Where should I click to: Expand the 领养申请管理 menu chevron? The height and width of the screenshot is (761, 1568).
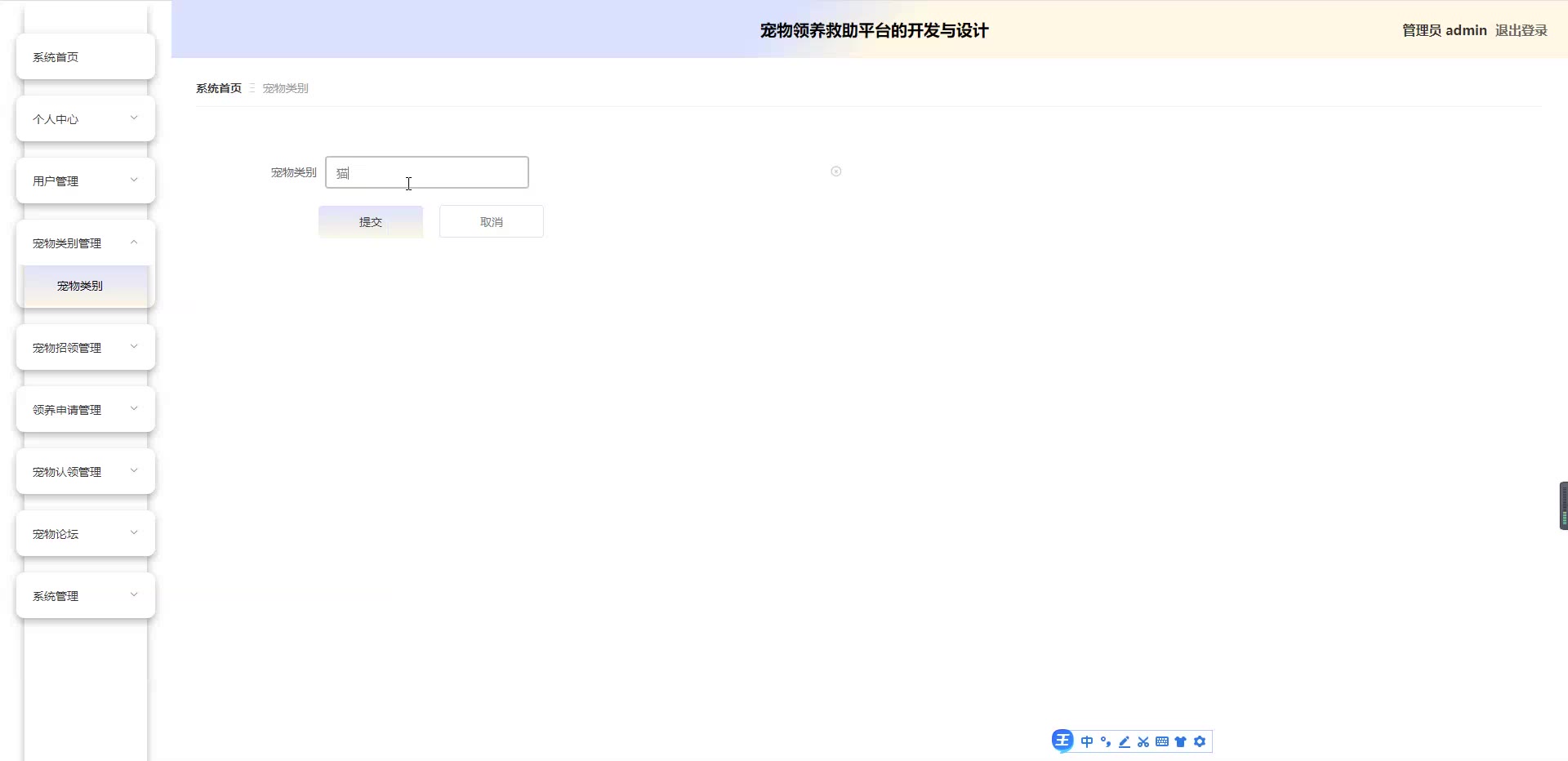click(x=134, y=409)
